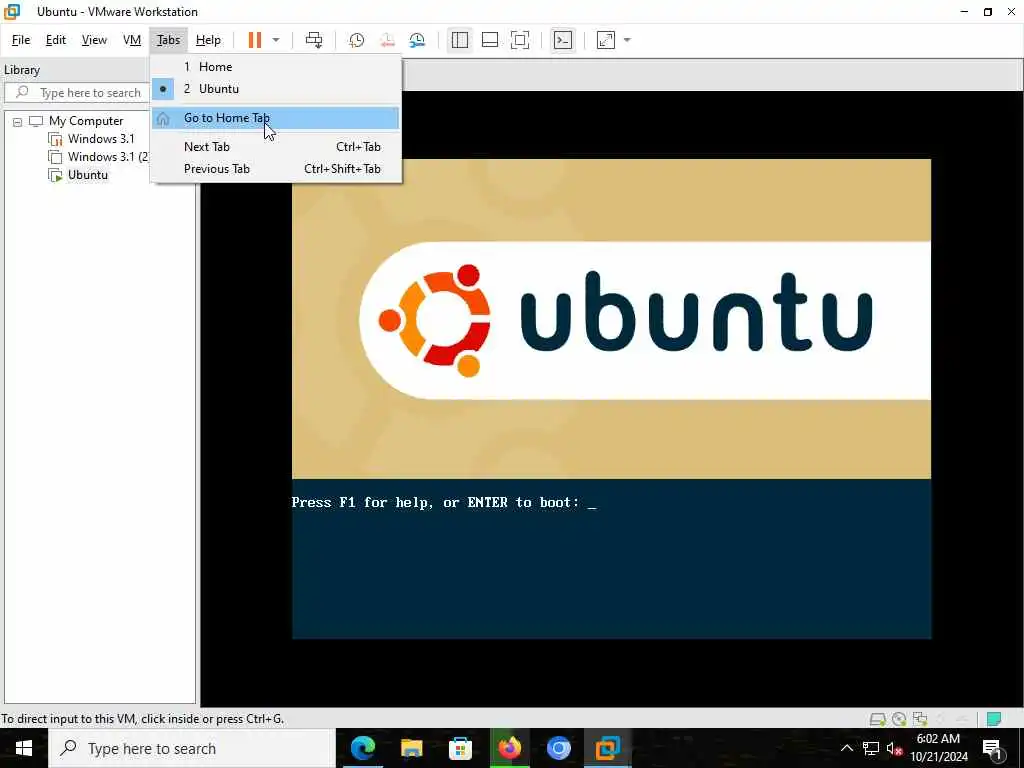Screen dimensions: 1024x768
Task: Toggle the console view button
Action: pyautogui.click(x=563, y=40)
